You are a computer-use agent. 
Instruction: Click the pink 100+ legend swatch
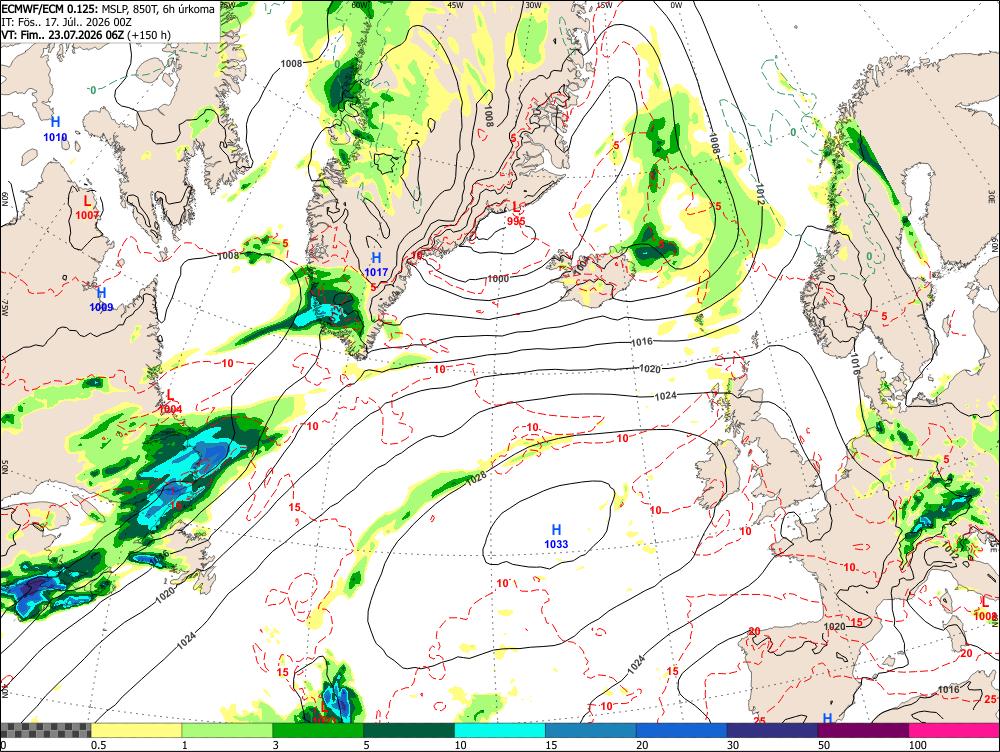954,730
